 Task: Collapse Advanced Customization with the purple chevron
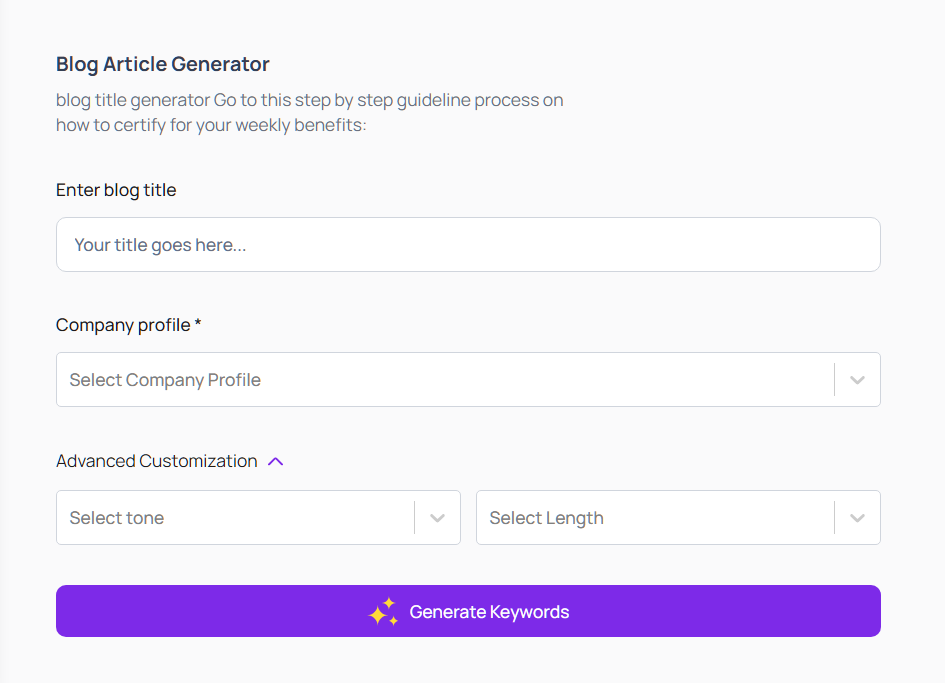(276, 461)
